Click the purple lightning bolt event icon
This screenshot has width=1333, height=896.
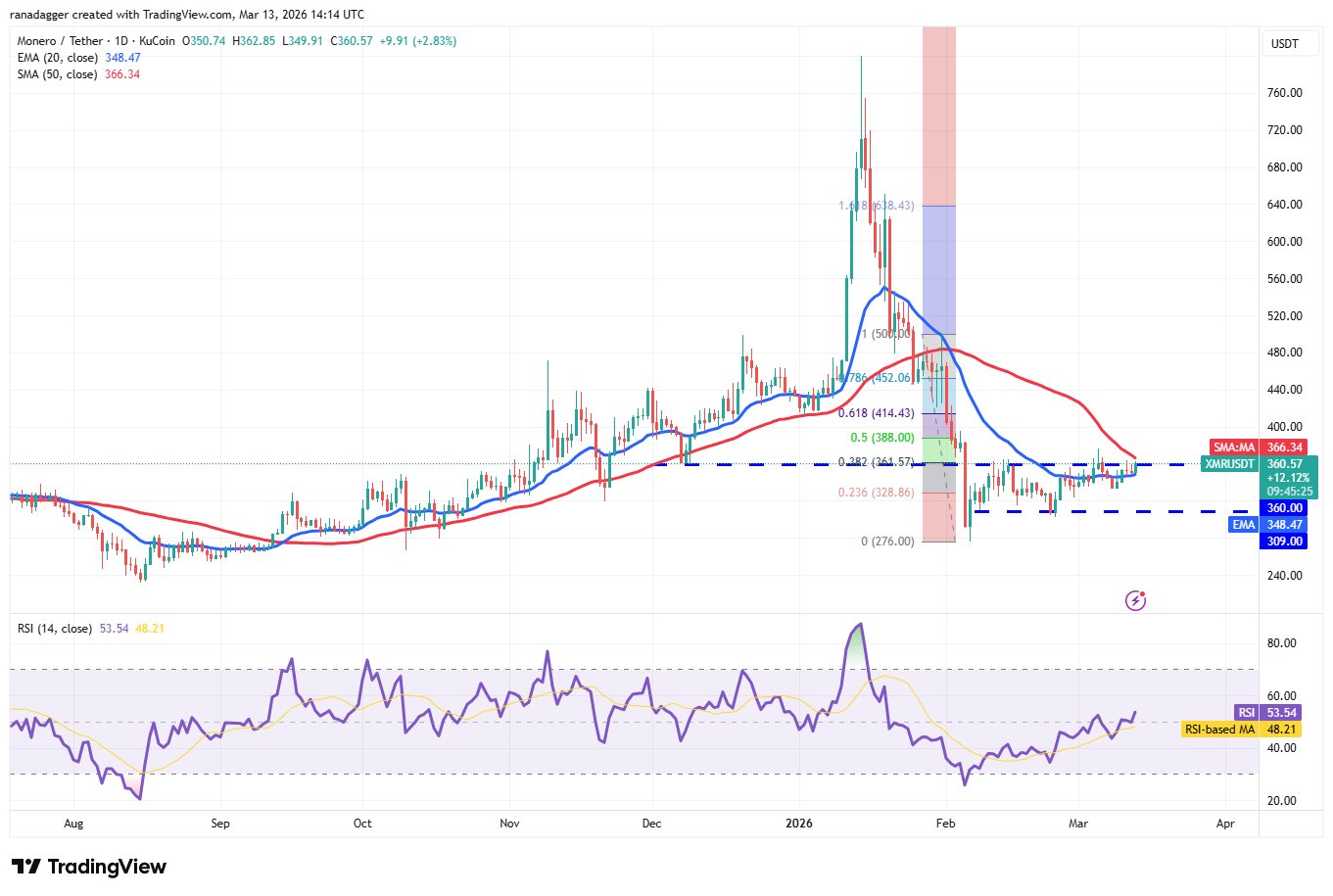pyautogui.click(x=1135, y=600)
